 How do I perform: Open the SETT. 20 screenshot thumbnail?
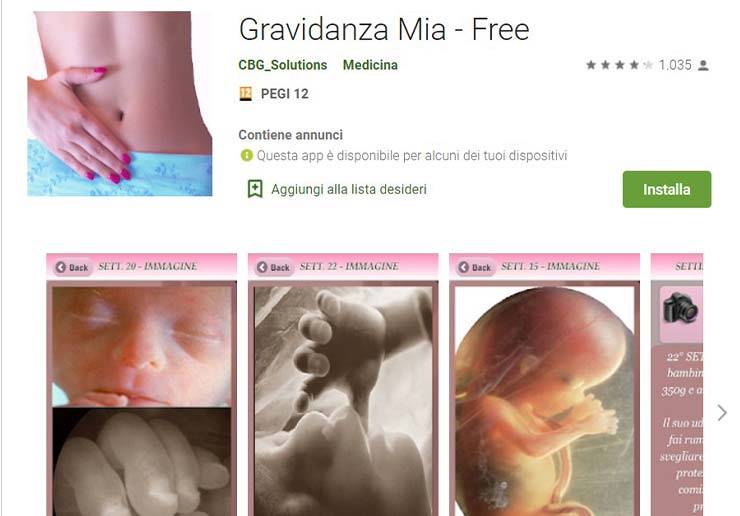pos(142,385)
